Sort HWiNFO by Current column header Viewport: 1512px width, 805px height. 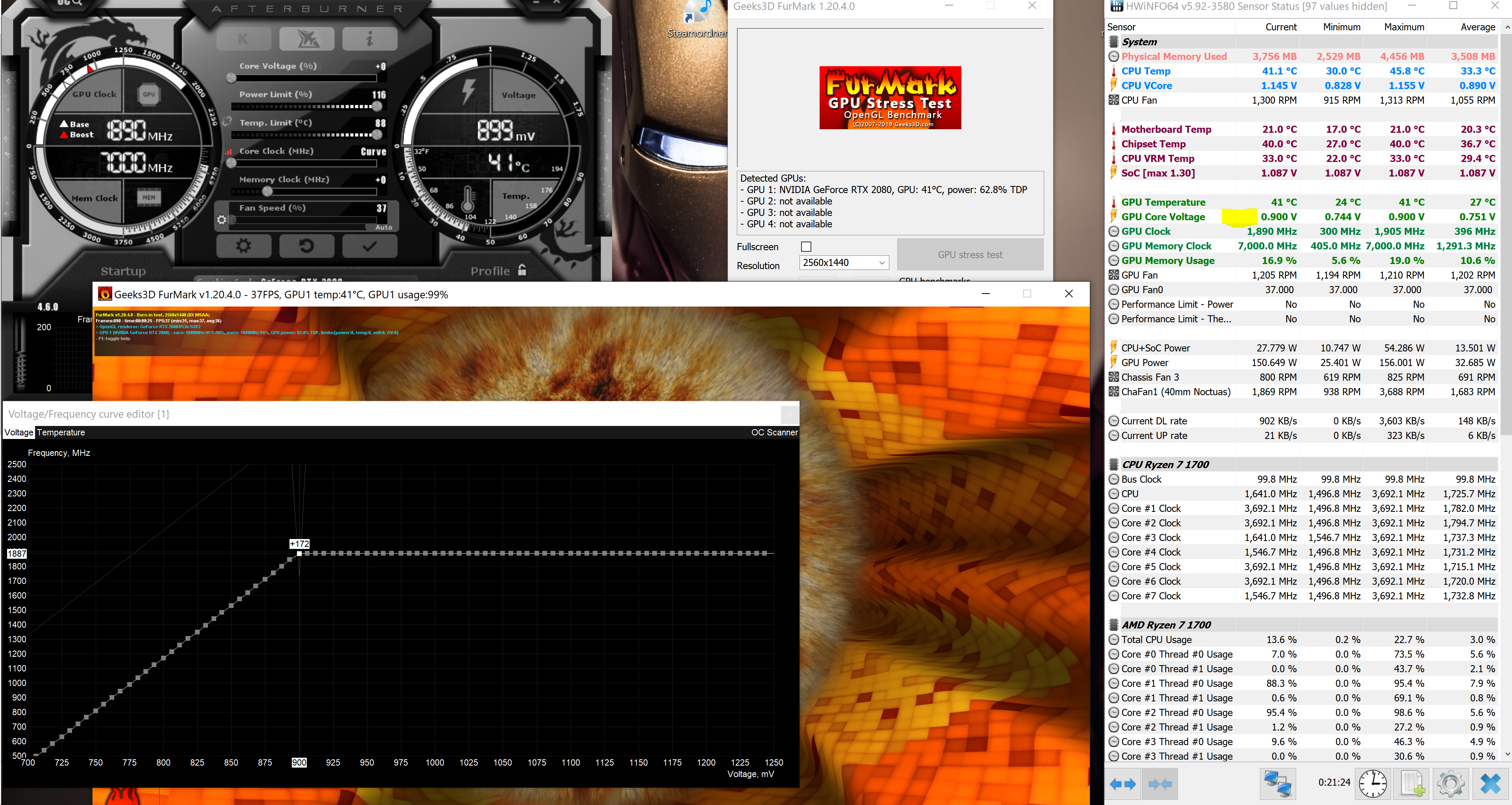pyautogui.click(x=1281, y=27)
